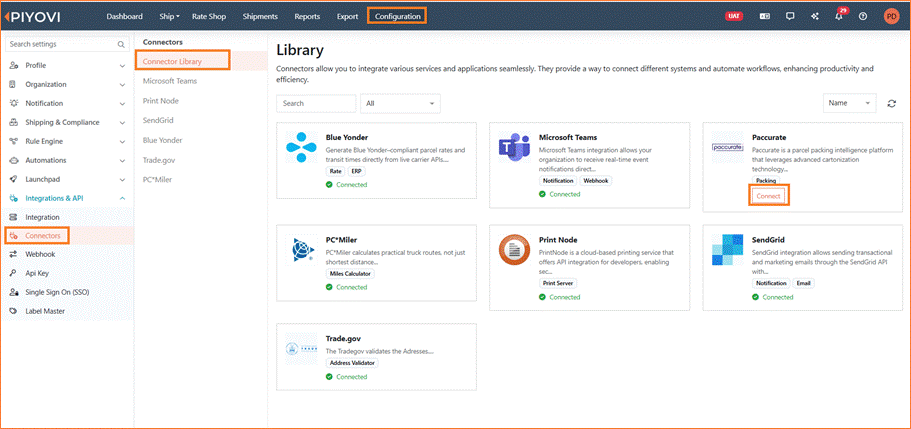This screenshot has width=911, height=429.
Task: Collapse the Integrations & API section
Action: pos(122,198)
